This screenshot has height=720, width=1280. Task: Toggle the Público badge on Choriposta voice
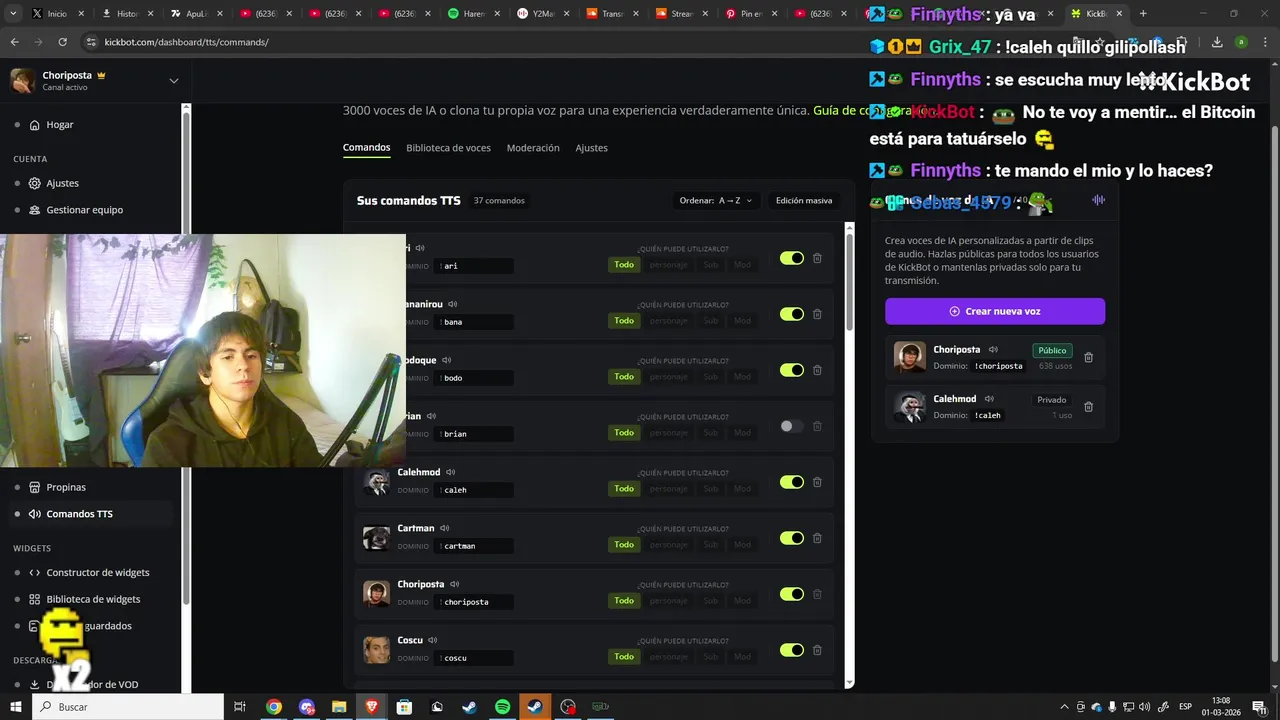(x=1052, y=351)
